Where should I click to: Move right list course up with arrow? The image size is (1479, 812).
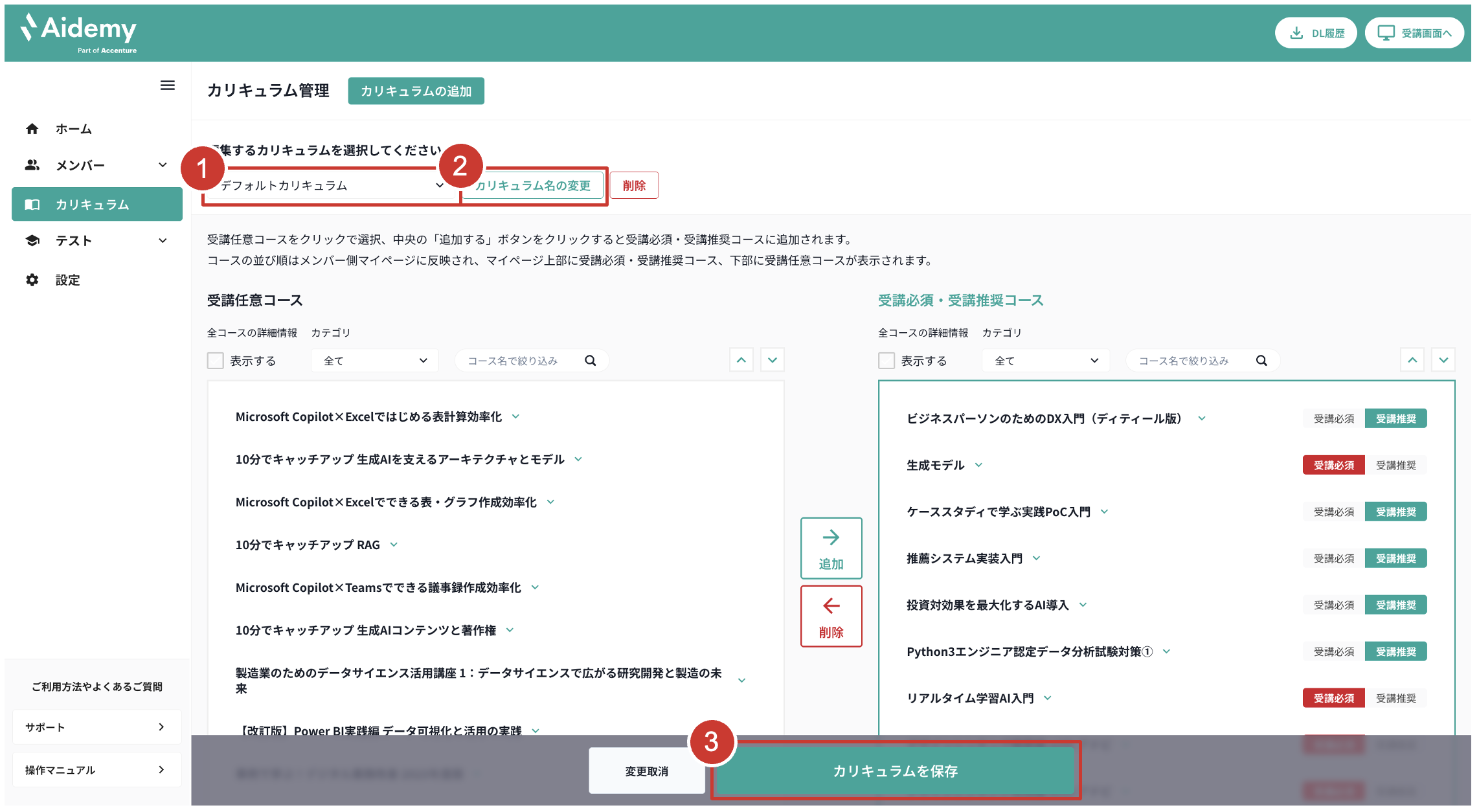coord(1412,360)
